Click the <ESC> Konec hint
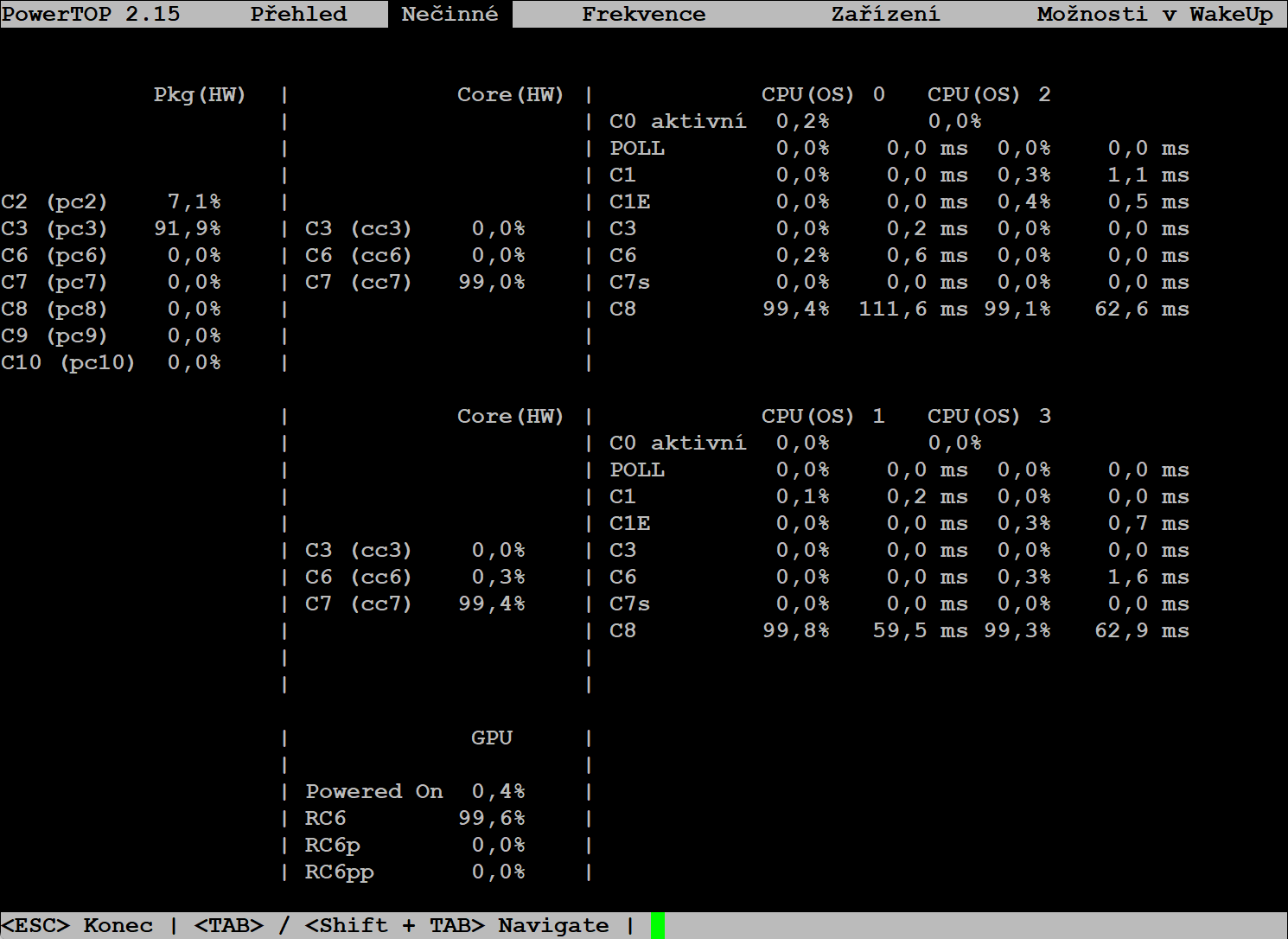Viewport: 1288px width, 939px height. [x=77, y=925]
